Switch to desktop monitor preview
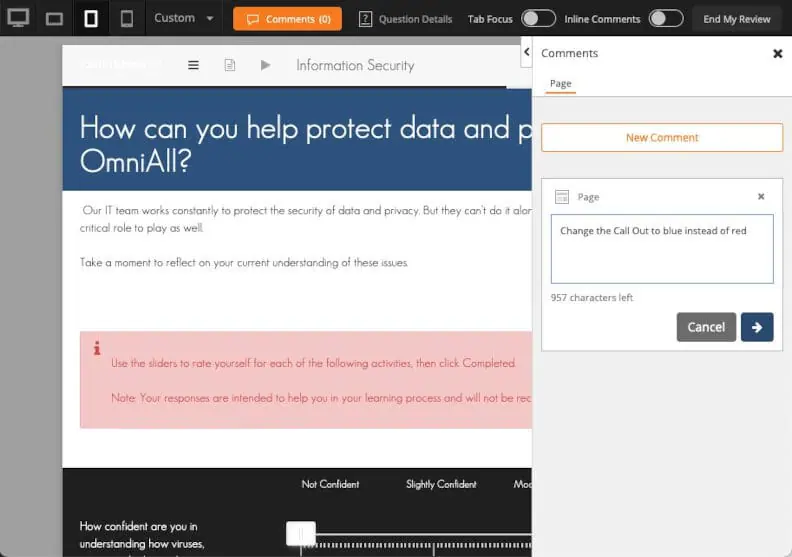Screen dimensions: 792x557 (18, 18)
